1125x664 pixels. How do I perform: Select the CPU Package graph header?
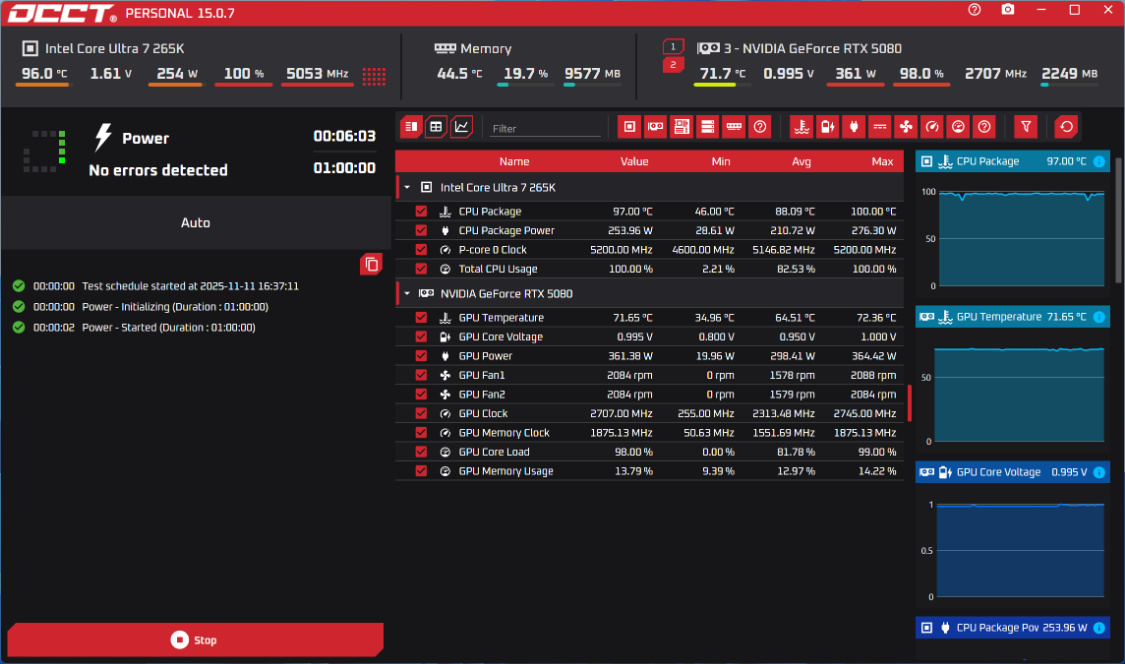(x=1012, y=162)
